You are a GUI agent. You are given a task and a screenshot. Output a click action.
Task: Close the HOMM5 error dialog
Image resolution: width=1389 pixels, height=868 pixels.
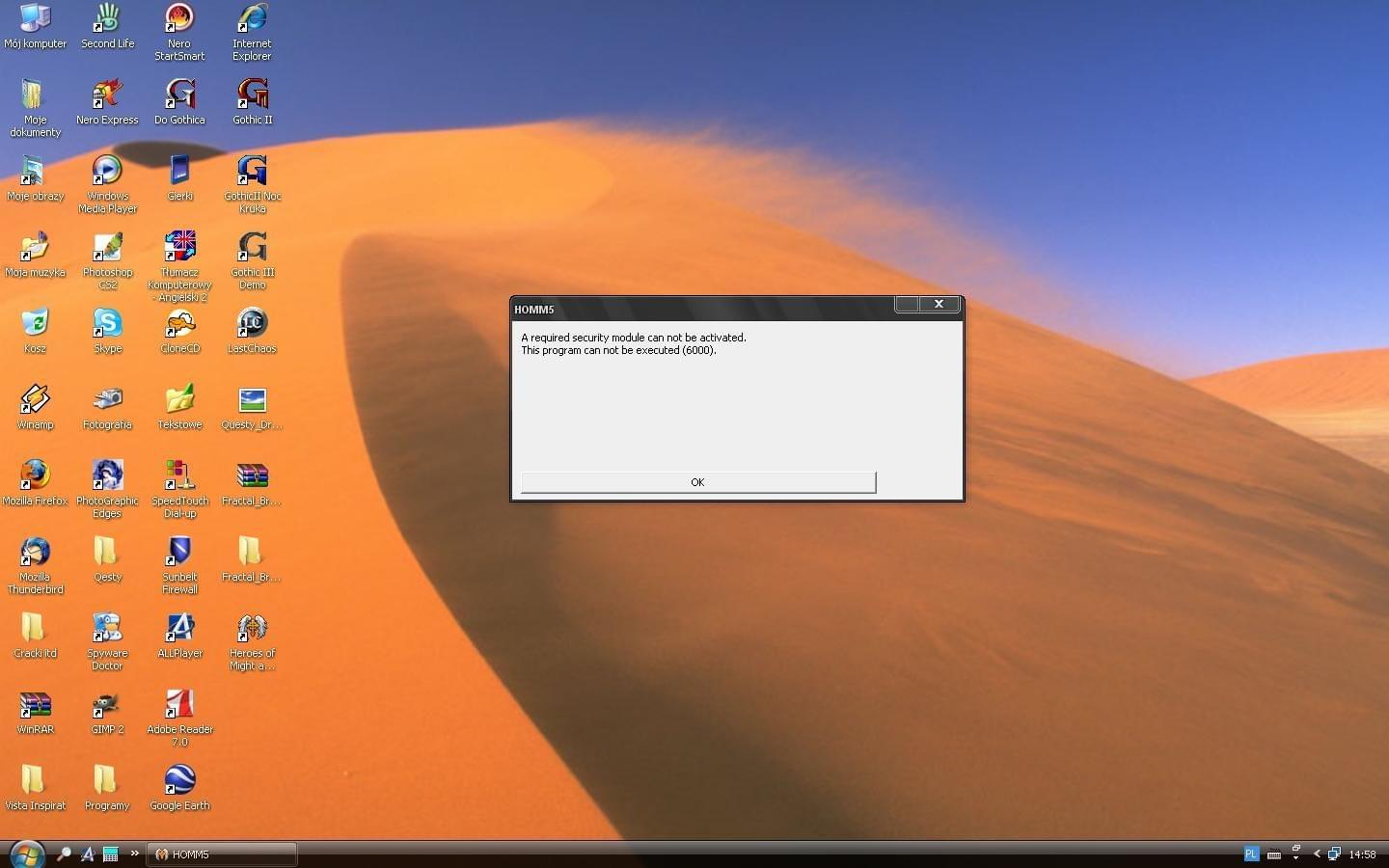click(x=939, y=304)
